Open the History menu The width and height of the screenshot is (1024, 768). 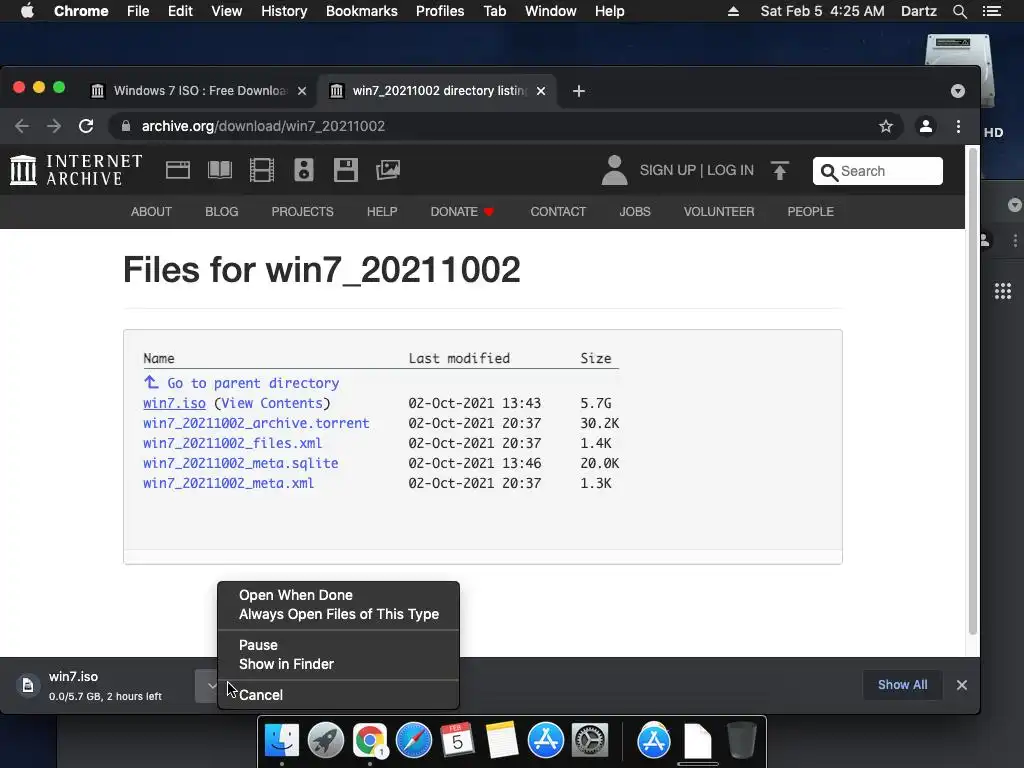(x=283, y=11)
